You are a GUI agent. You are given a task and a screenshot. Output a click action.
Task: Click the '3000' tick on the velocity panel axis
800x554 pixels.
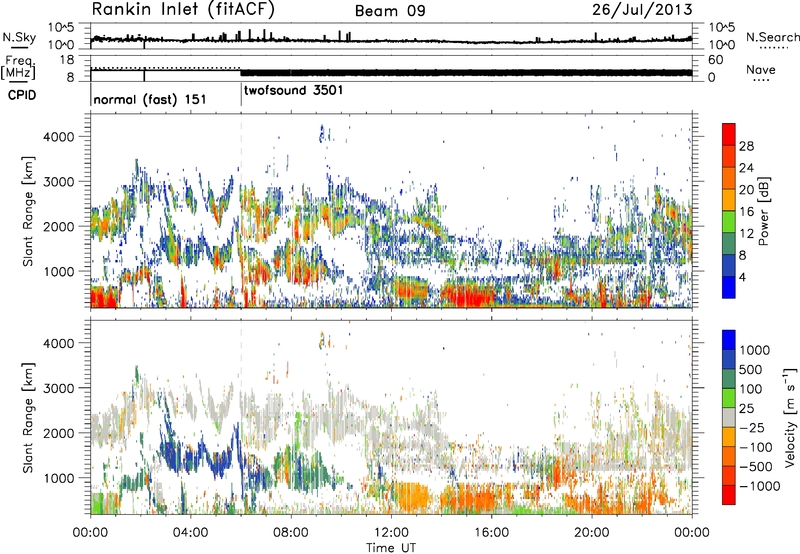(59, 388)
